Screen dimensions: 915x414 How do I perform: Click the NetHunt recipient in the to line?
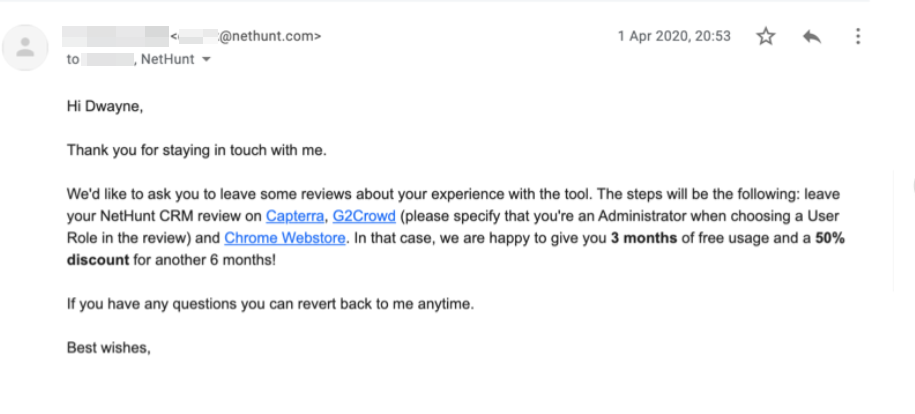point(167,59)
